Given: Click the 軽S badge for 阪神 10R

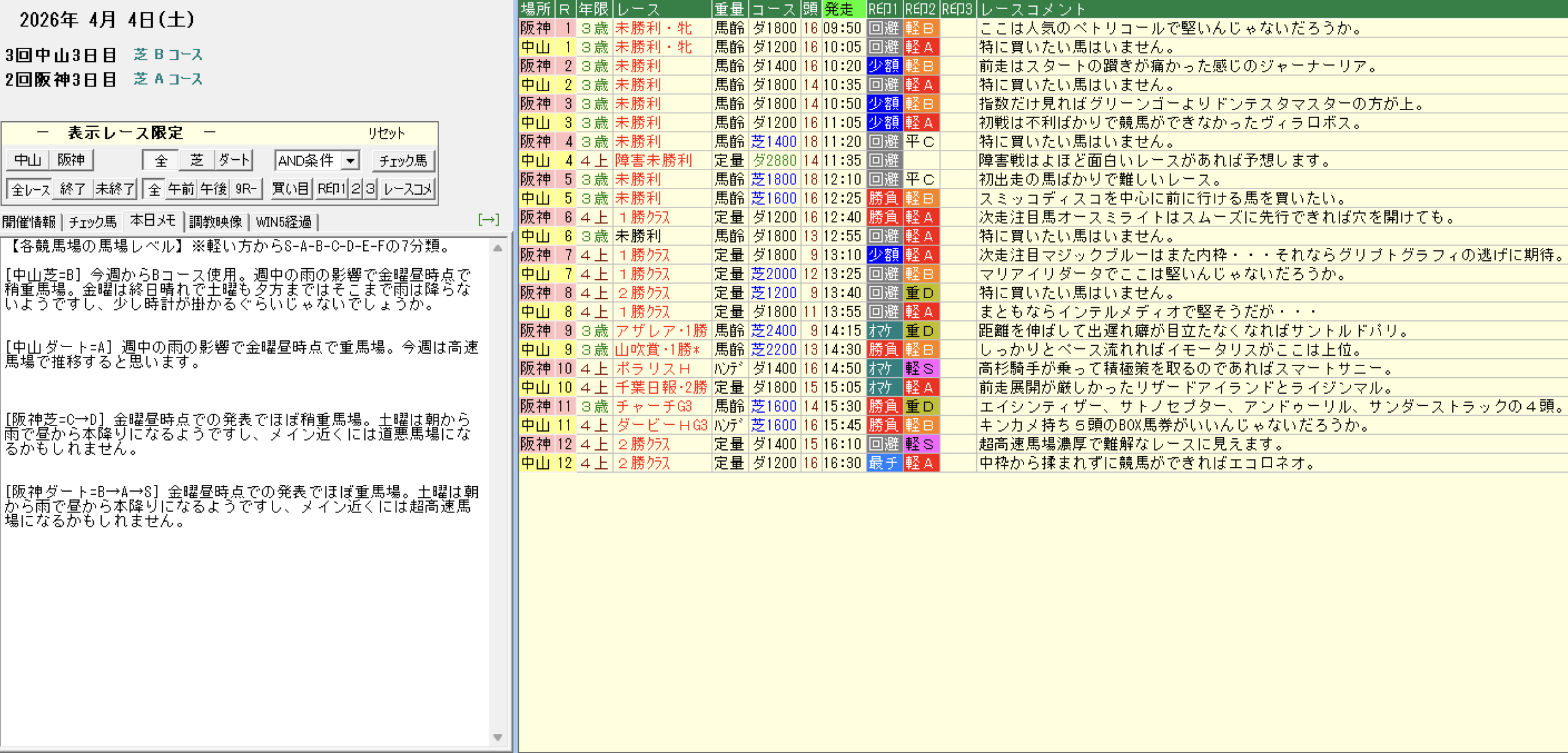Looking at the screenshot, I should 920,369.
